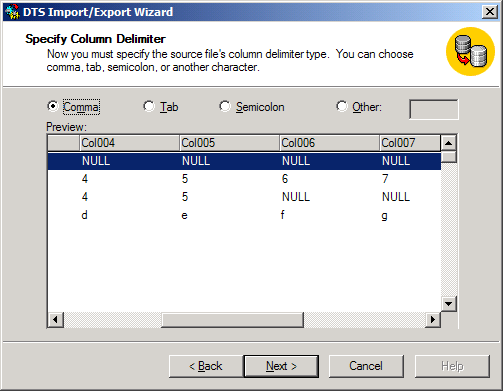This screenshot has width=503, height=391.
Task: Click the Col005 column header
Action: click(x=229, y=143)
